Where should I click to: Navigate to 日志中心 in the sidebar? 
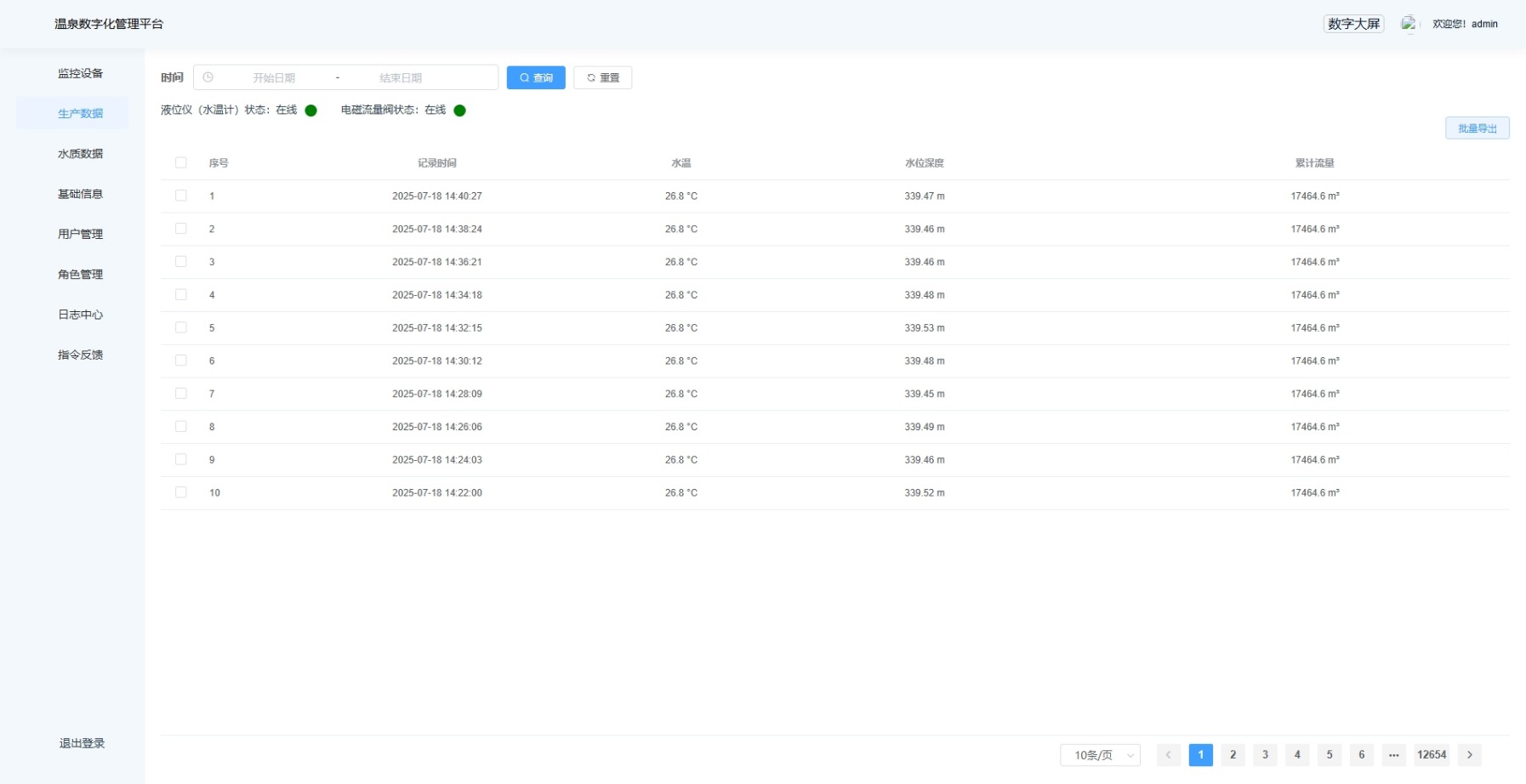tap(80, 315)
